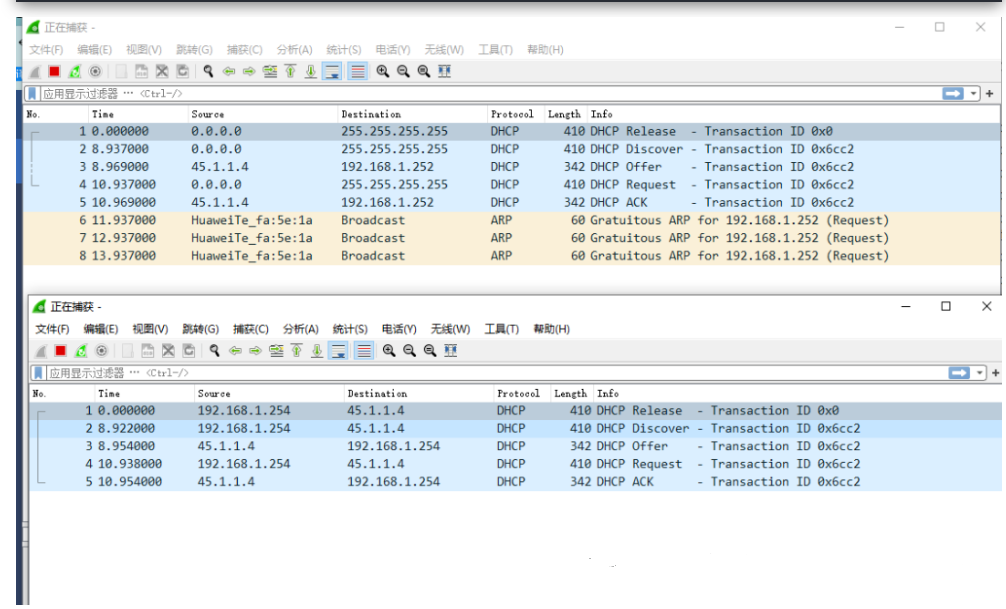Open 文件(F) menu in the bottom window

52,329
